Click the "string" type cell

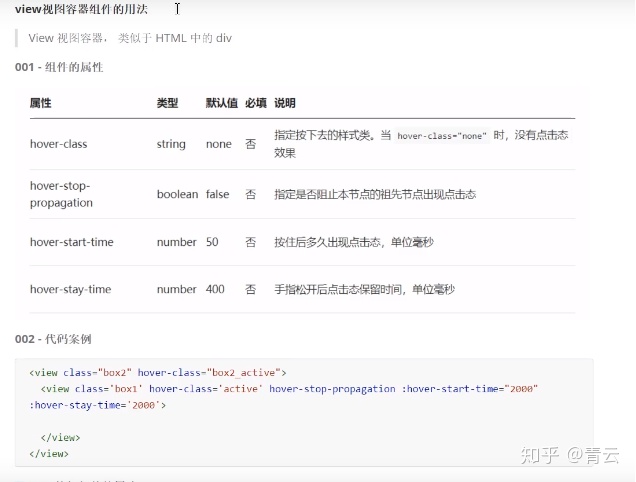pyautogui.click(x=171, y=144)
